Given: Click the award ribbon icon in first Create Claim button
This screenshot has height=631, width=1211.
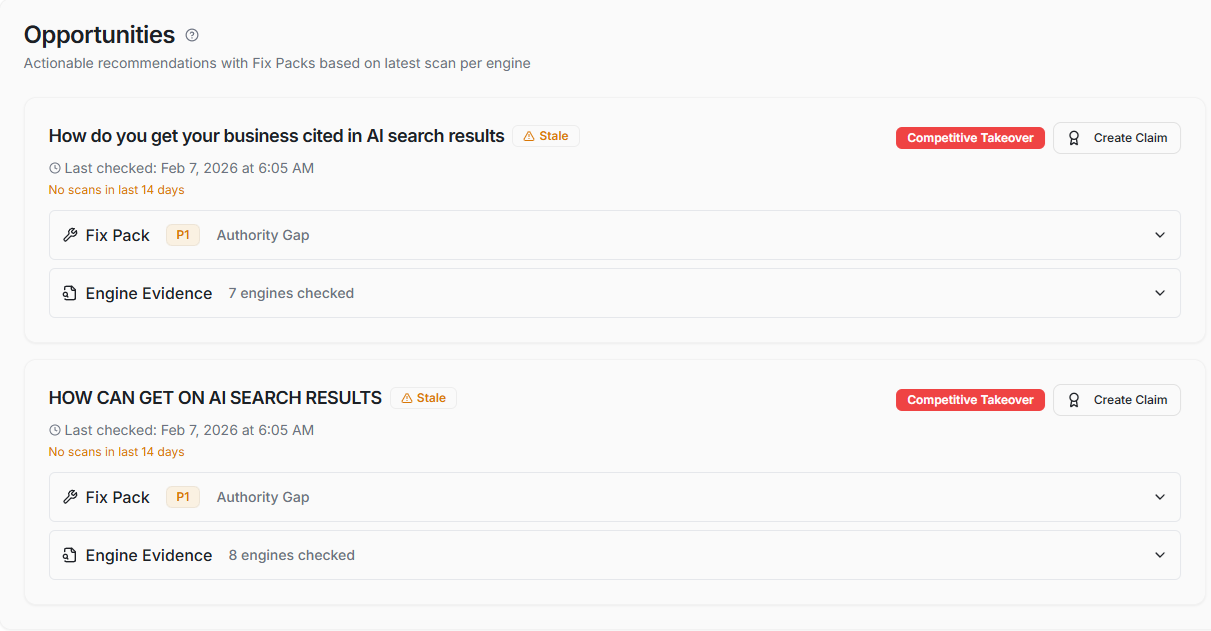Looking at the screenshot, I should pos(1074,138).
